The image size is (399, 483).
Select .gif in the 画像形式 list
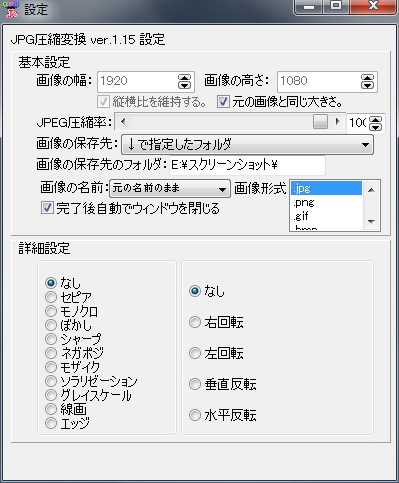click(326, 216)
